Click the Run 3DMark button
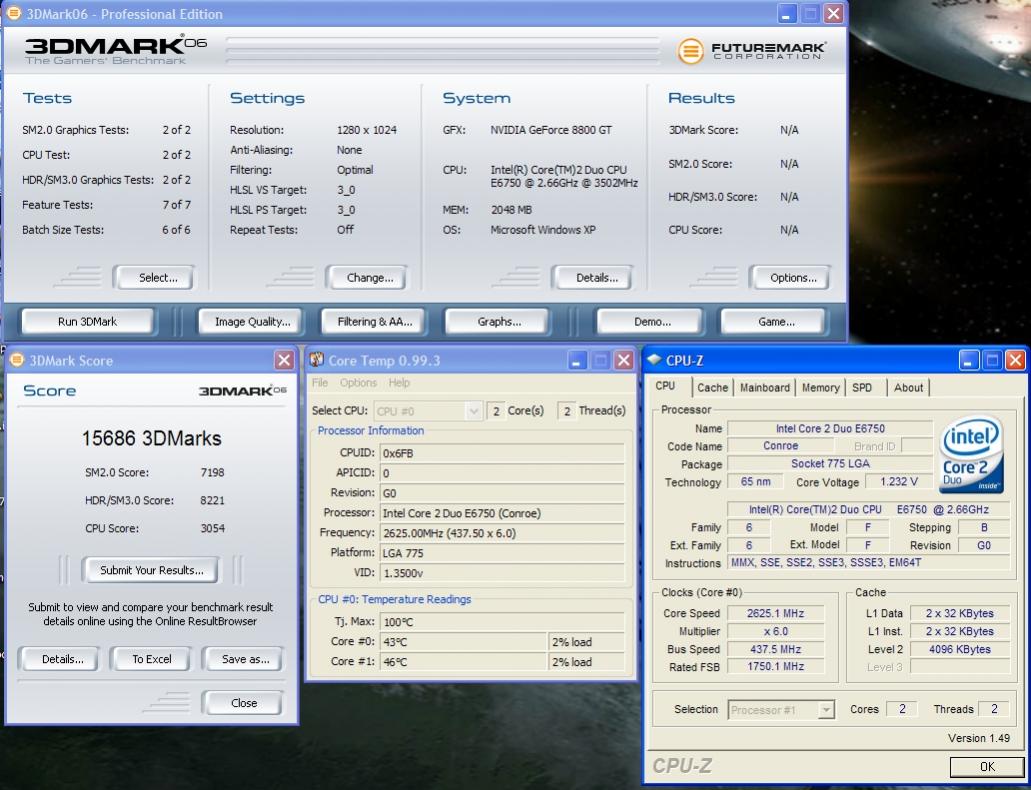The image size is (1031, 790). click(87, 322)
